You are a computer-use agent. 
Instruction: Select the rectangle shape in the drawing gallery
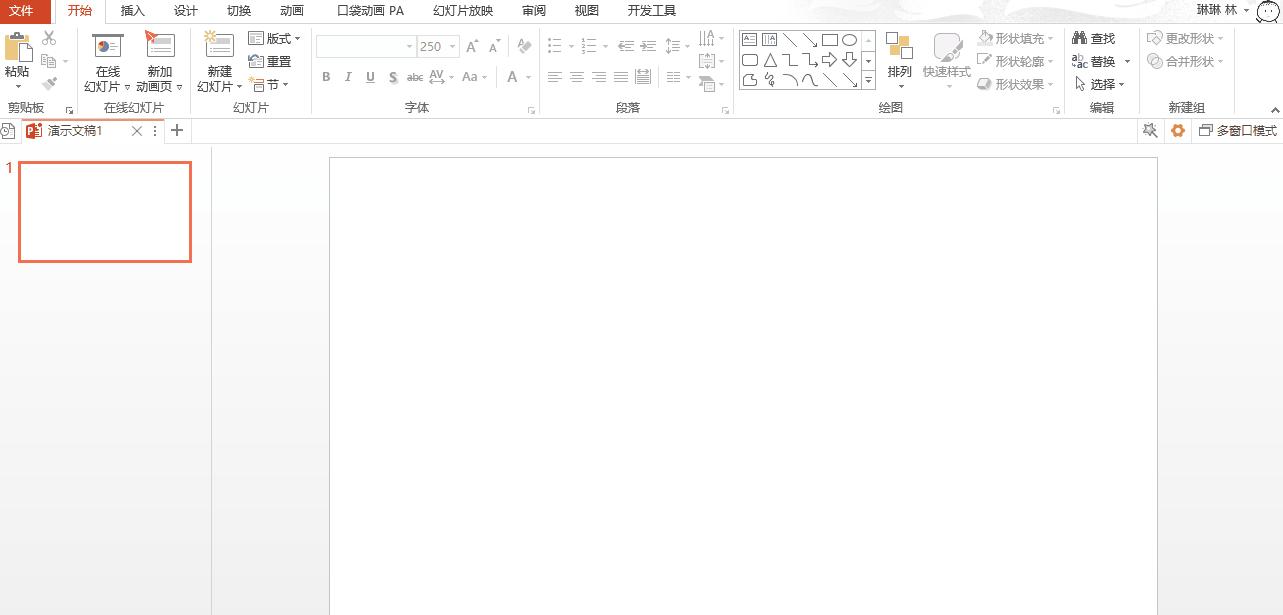click(x=830, y=40)
